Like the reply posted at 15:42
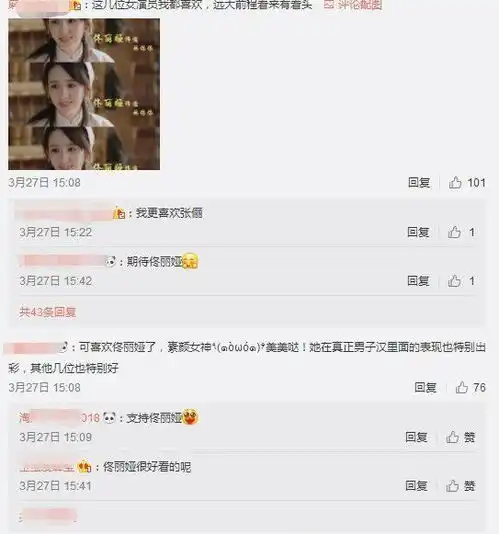The width and height of the screenshot is (499, 534). 461,281
